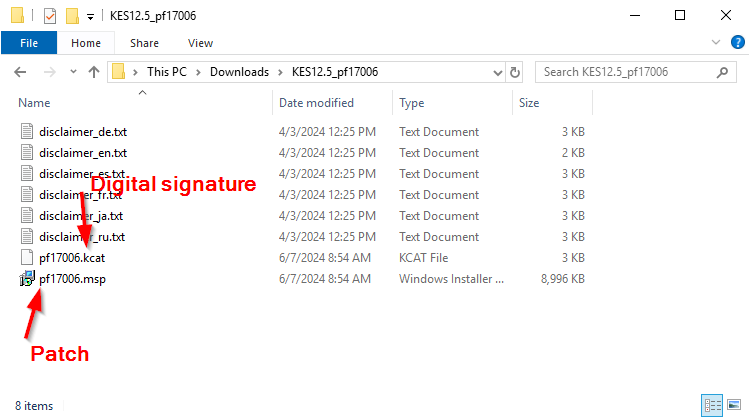The height and width of the screenshot is (418, 750).
Task: Click the search magnifier icon
Action: tap(722, 72)
